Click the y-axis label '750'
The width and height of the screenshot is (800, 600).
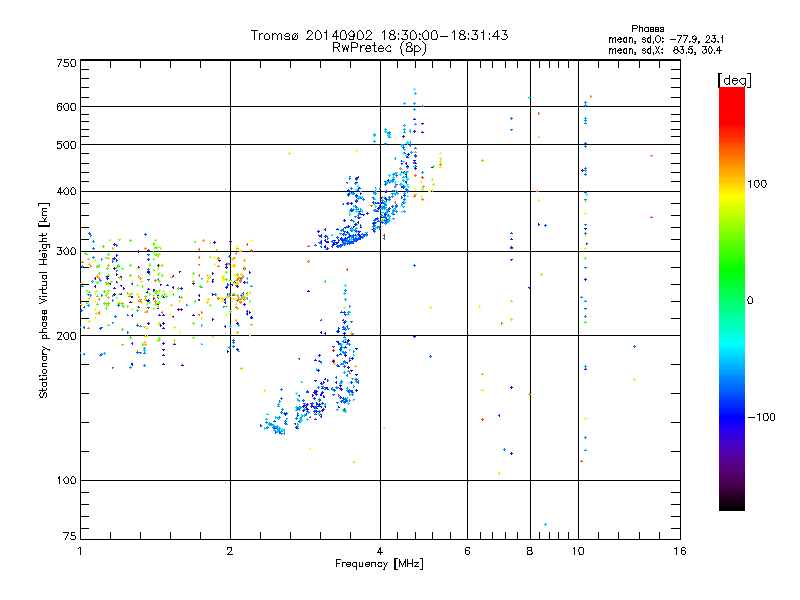tap(66, 63)
